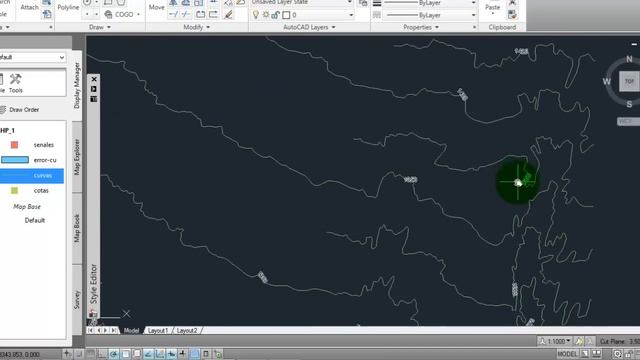
Task: Click the senales red color swatch
Action: tap(14, 145)
